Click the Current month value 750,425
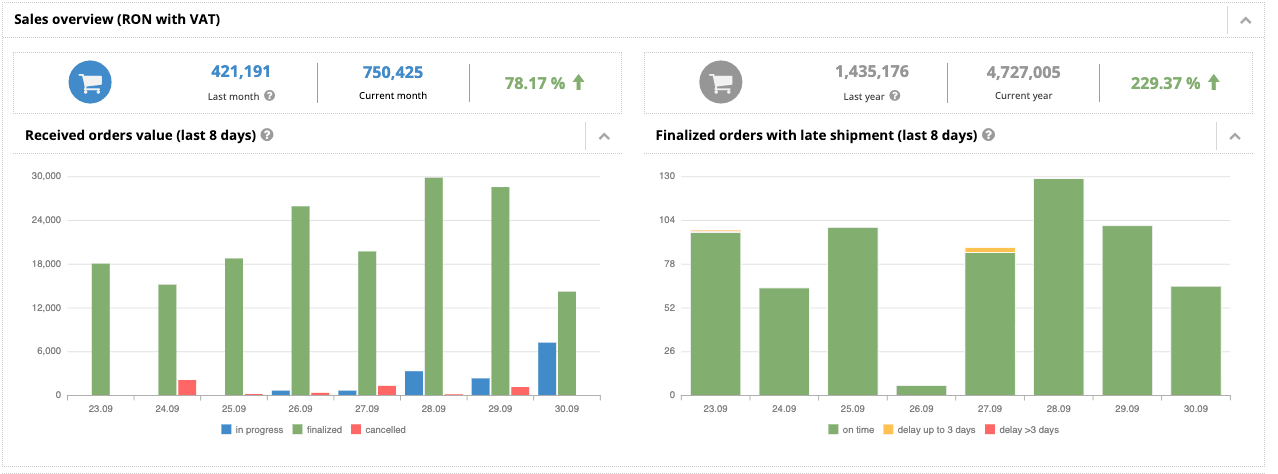 pos(392,72)
